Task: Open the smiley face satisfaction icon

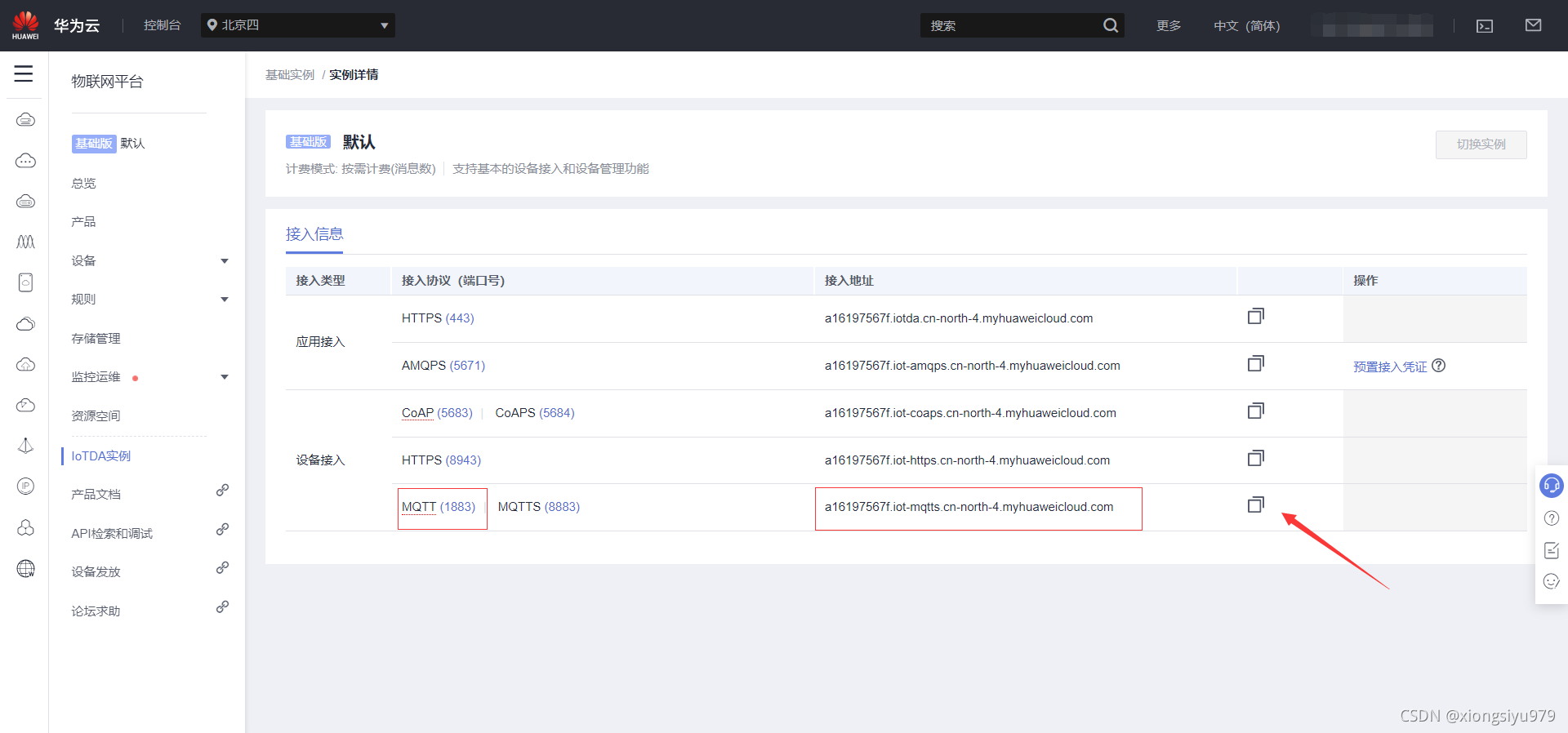Action: pyautogui.click(x=1552, y=581)
